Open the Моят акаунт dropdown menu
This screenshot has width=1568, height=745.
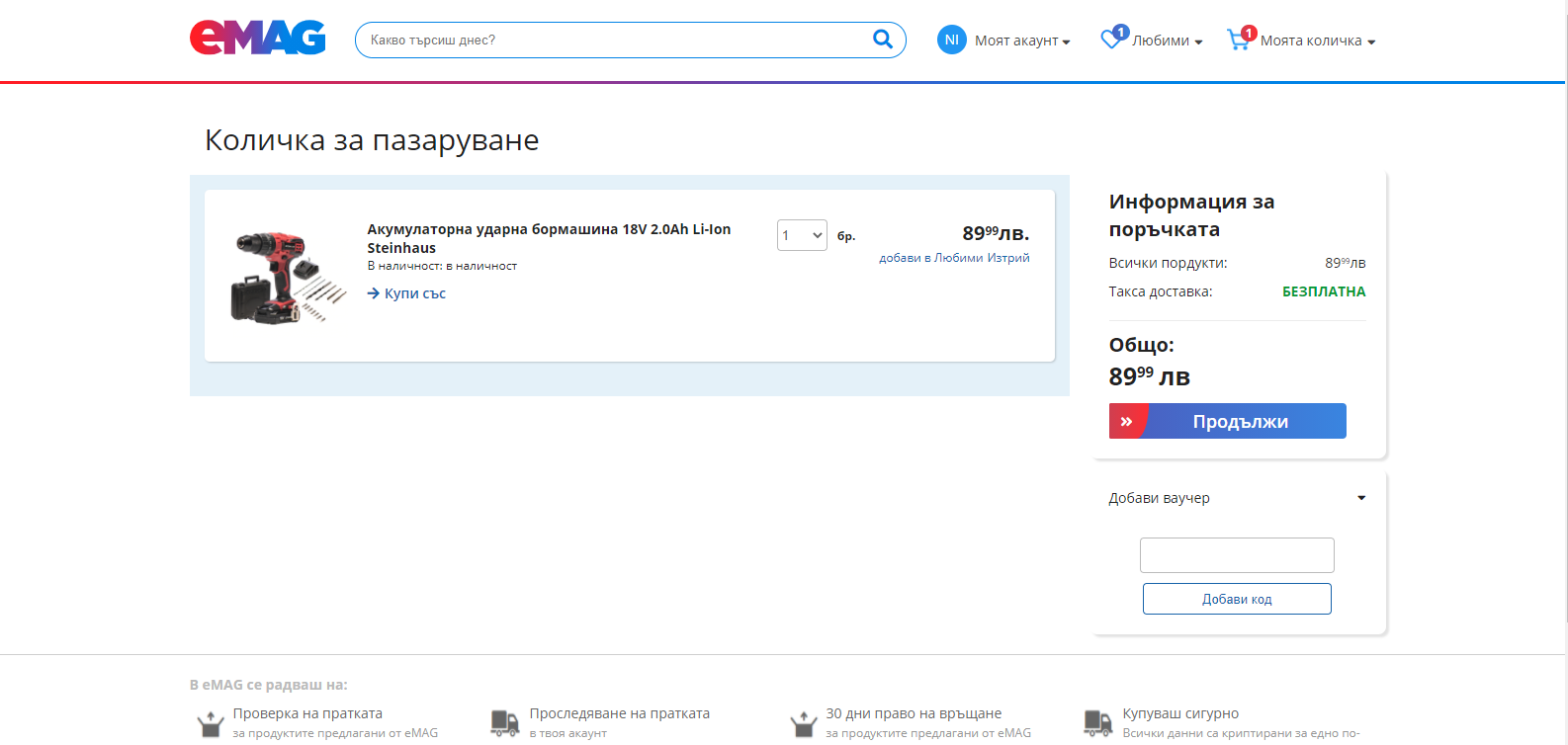pos(1022,41)
